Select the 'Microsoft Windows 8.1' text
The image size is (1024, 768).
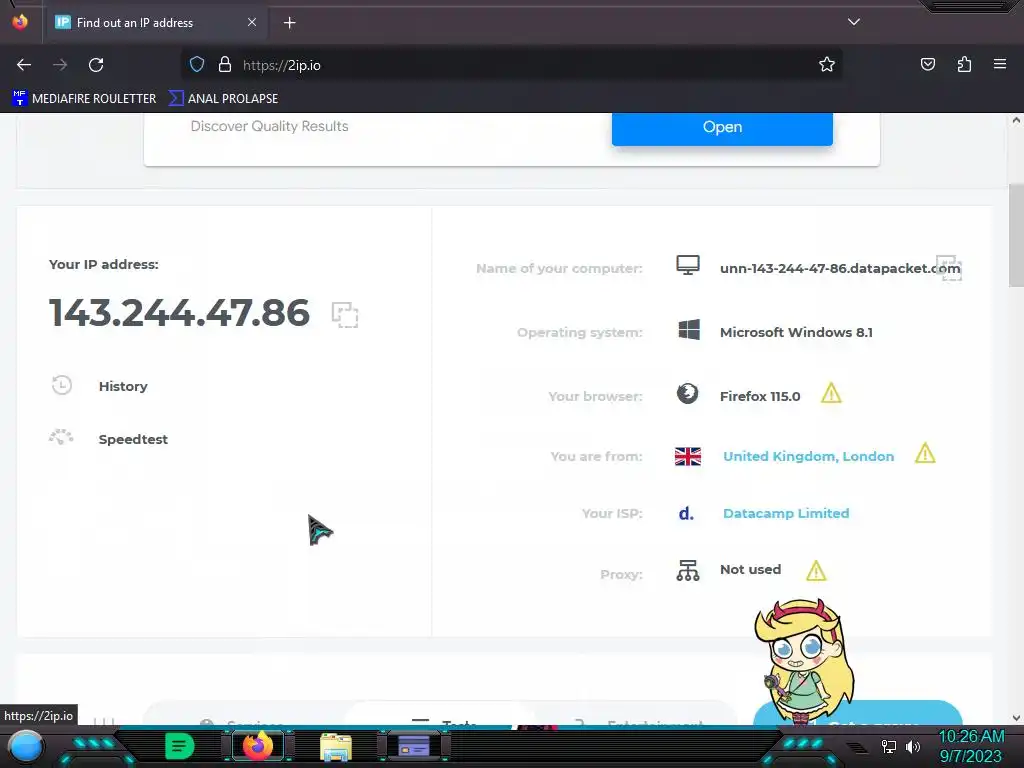[796, 332]
